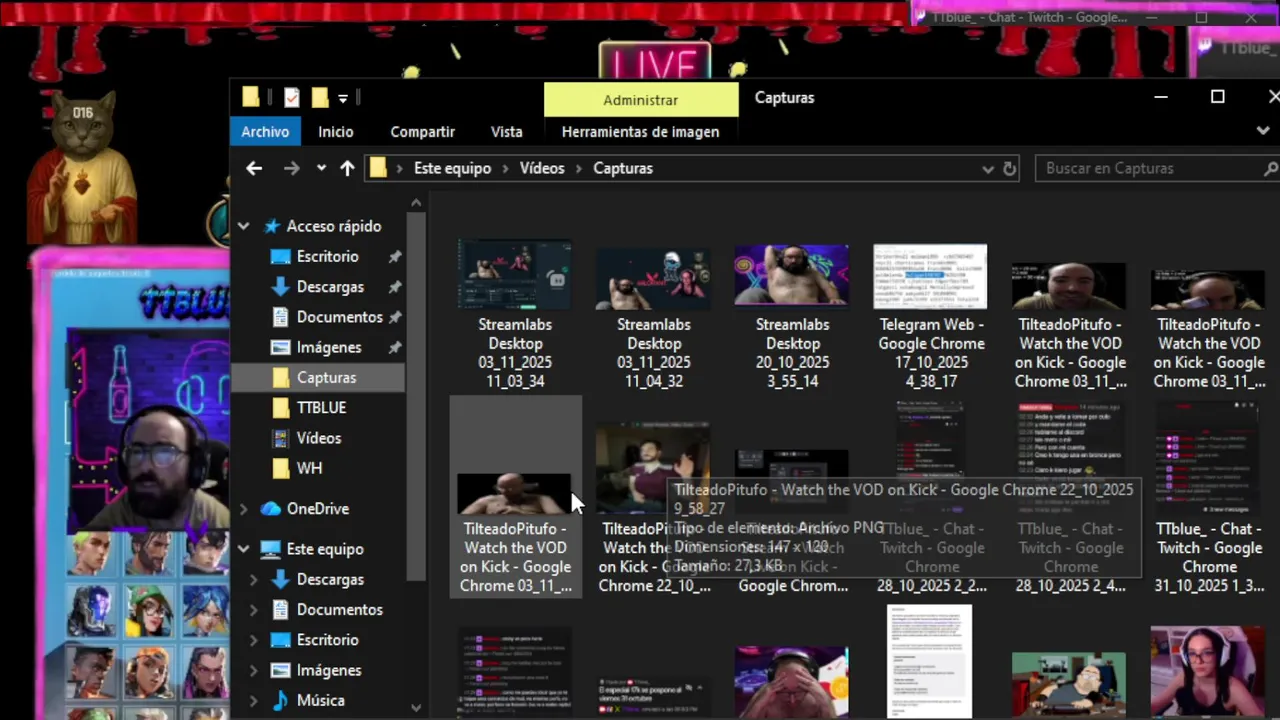Click the Documentos pin icon
This screenshot has width=1280, height=720.
(395, 317)
